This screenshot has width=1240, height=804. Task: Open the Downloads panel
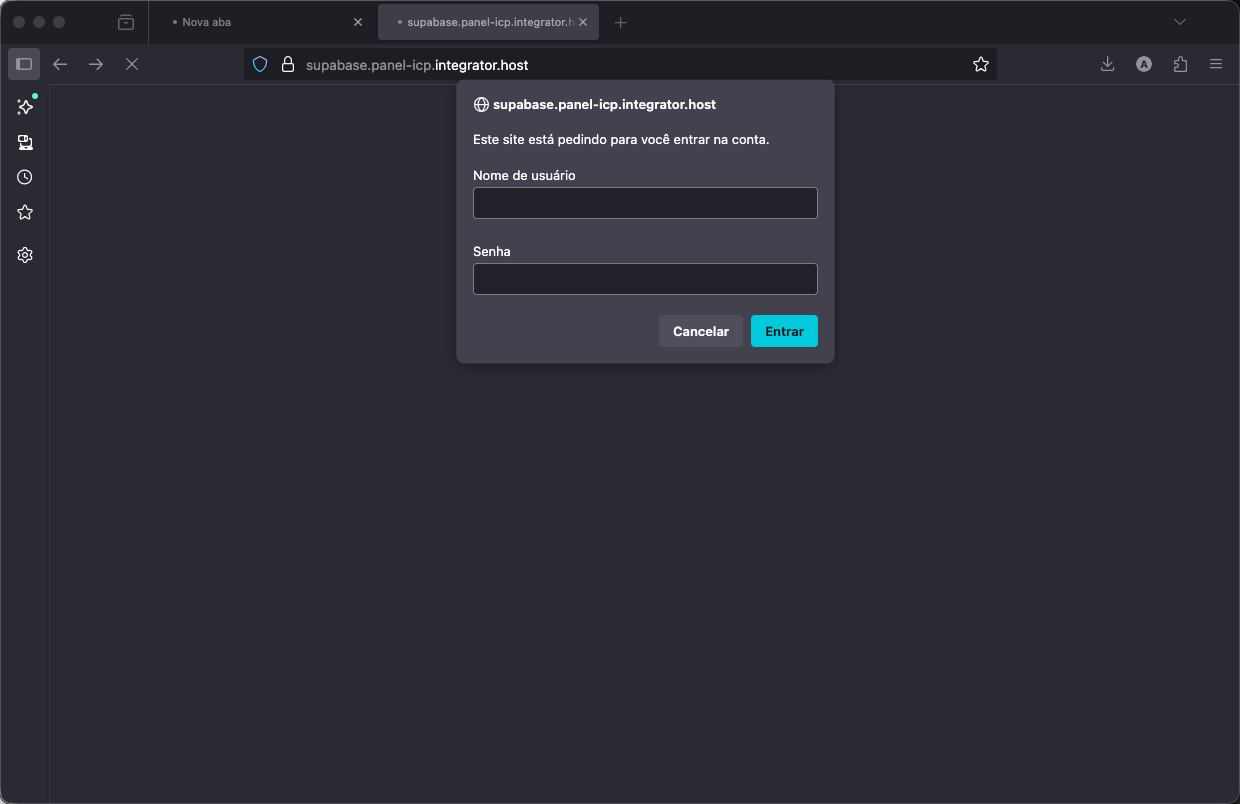tap(1107, 63)
